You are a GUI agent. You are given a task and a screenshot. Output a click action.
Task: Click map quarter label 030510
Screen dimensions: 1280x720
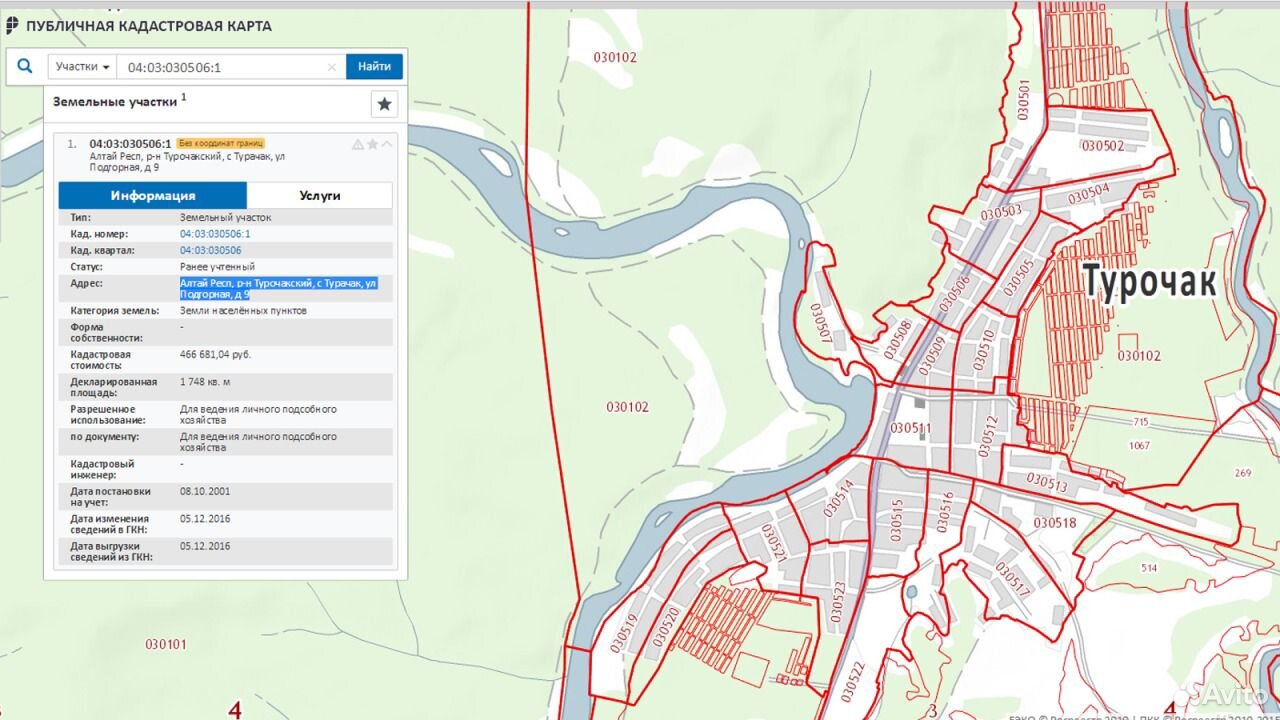pyautogui.click(x=983, y=350)
